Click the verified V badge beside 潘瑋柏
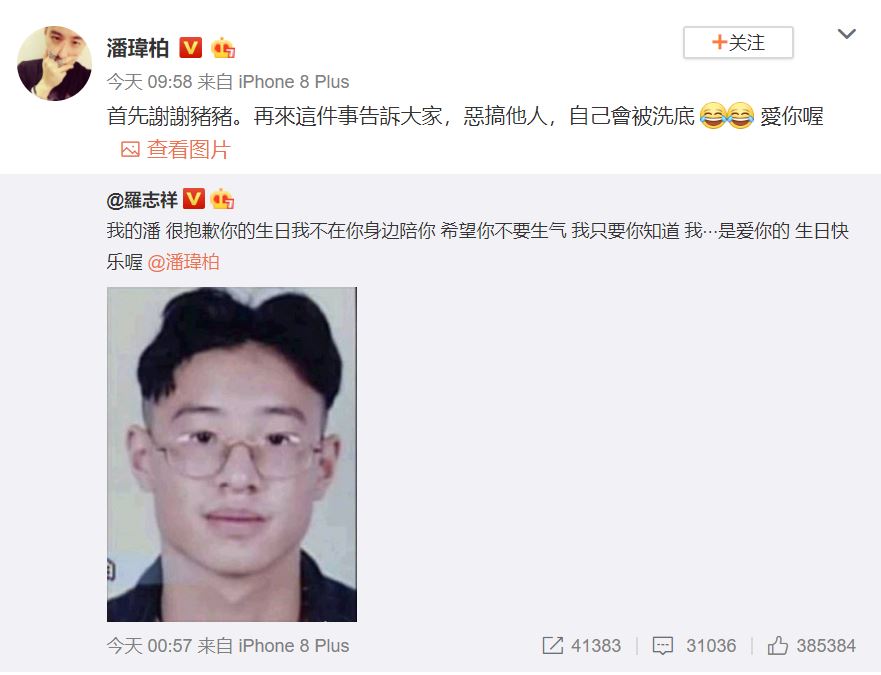This screenshot has width=881, height=675. click(x=190, y=47)
